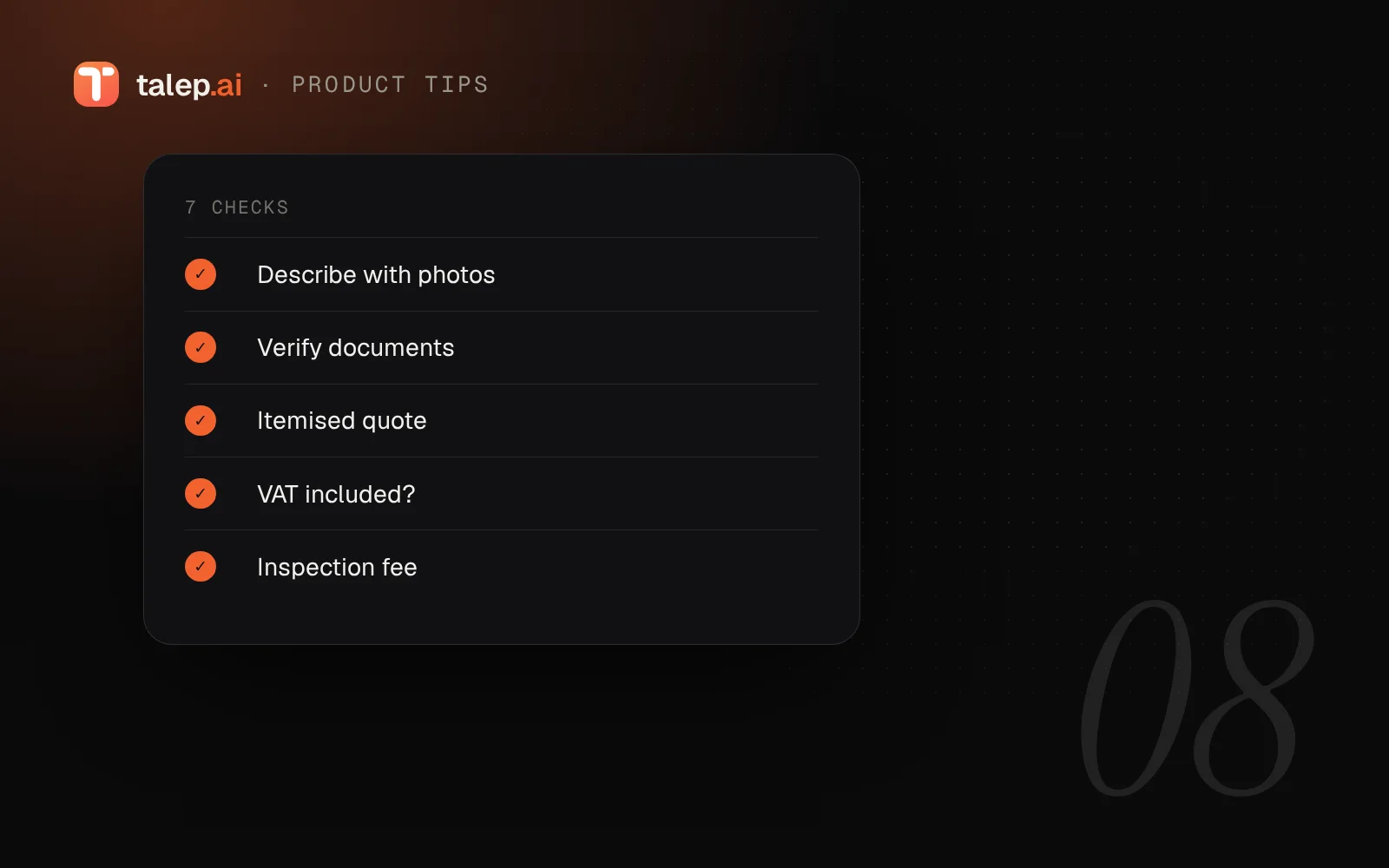Toggle the Itemised quote checkmark
Image resolution: width=1389 pixels, height=868 pixels.
tap(201, 420)
